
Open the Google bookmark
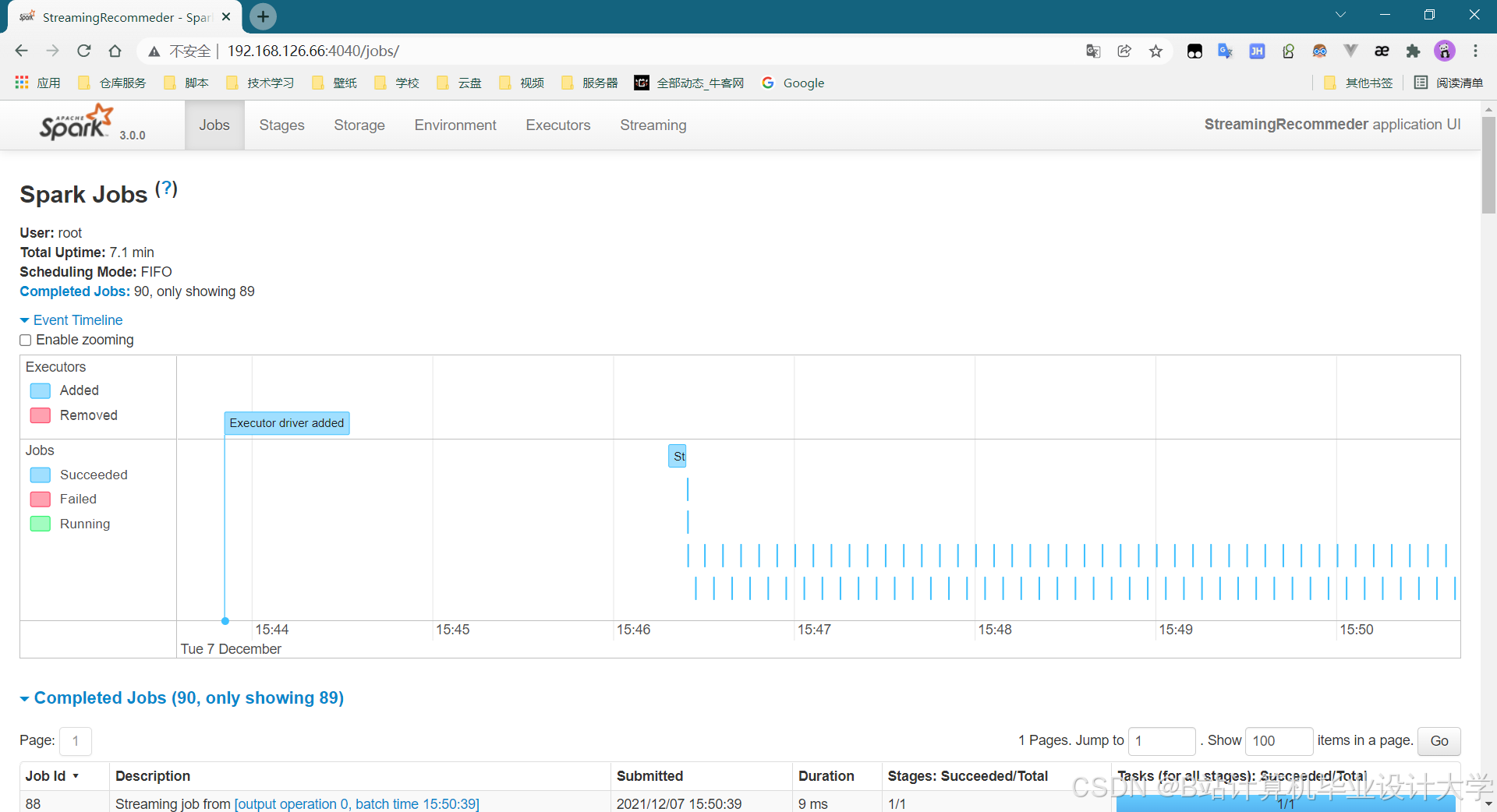coord(793,83)
